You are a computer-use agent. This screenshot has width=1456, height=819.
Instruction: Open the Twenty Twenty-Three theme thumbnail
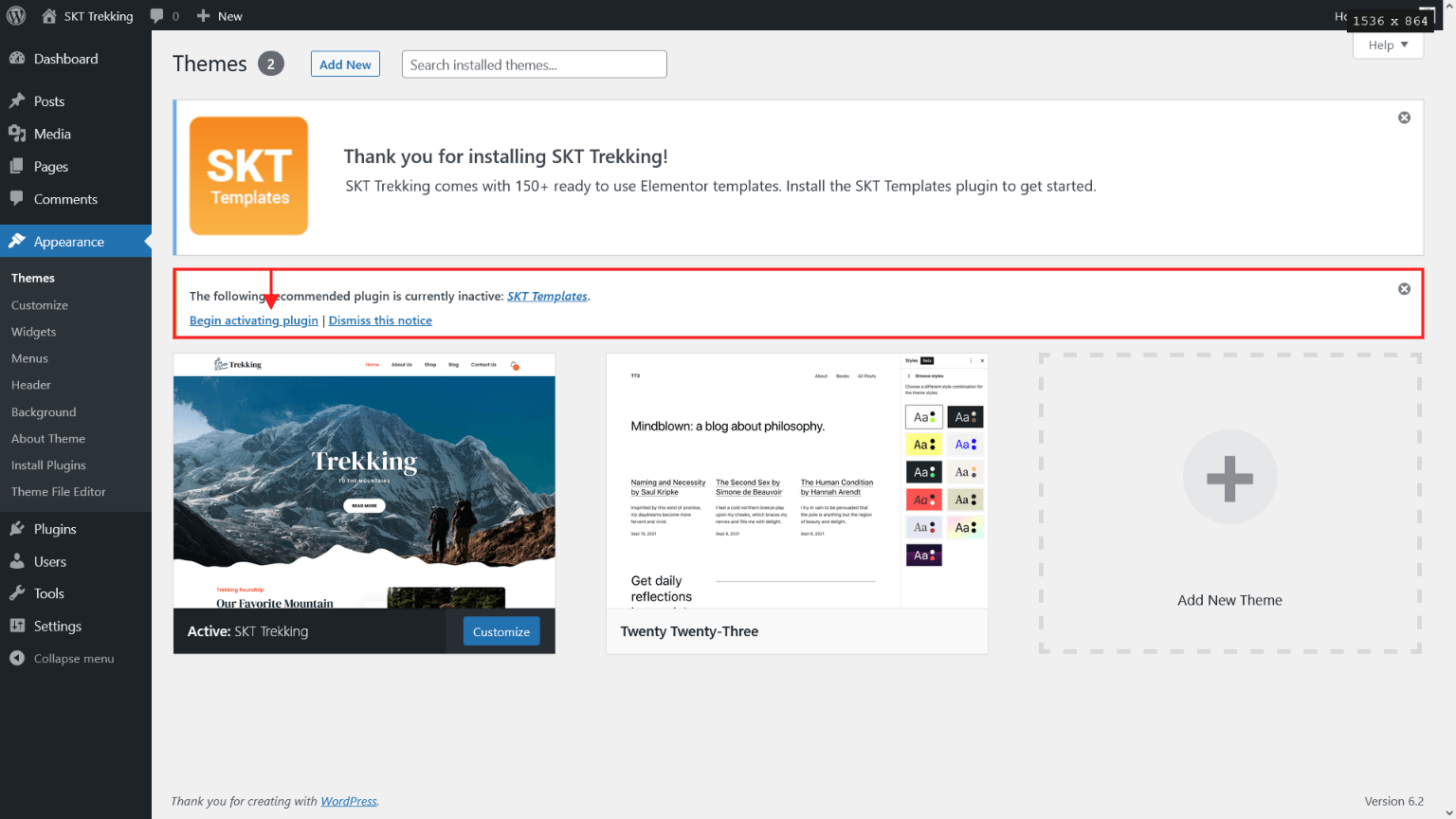(x=797, y=481)
